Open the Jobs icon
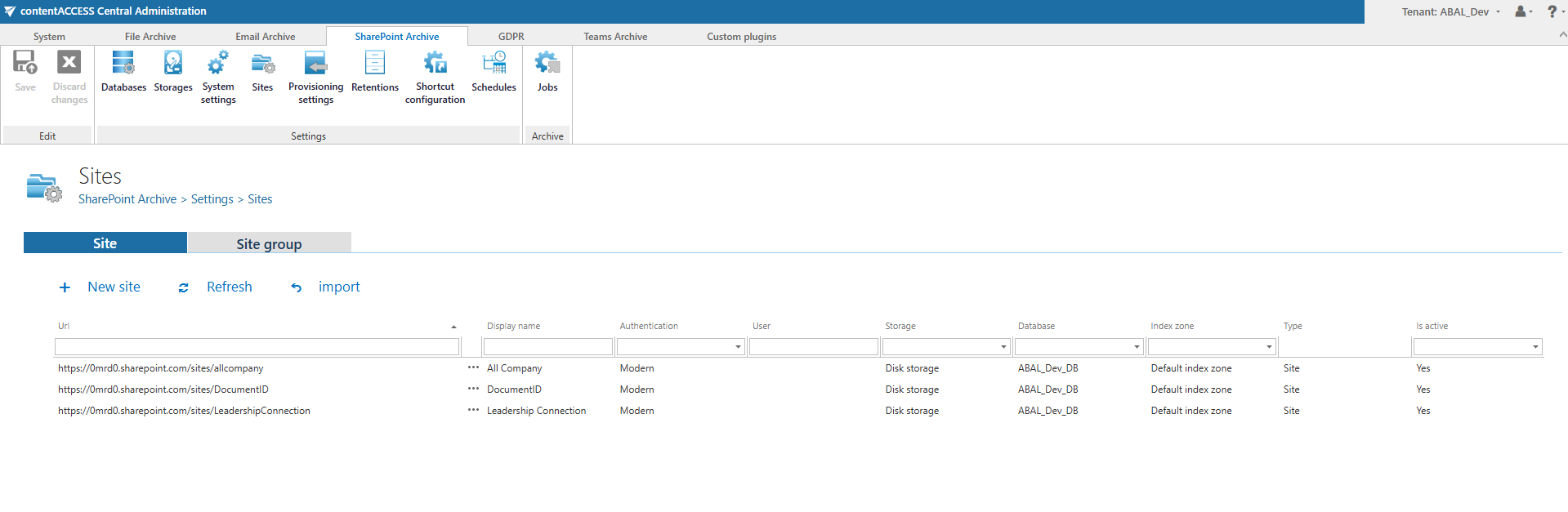This screenshot has height=512, width=1568. coord(547,62)
